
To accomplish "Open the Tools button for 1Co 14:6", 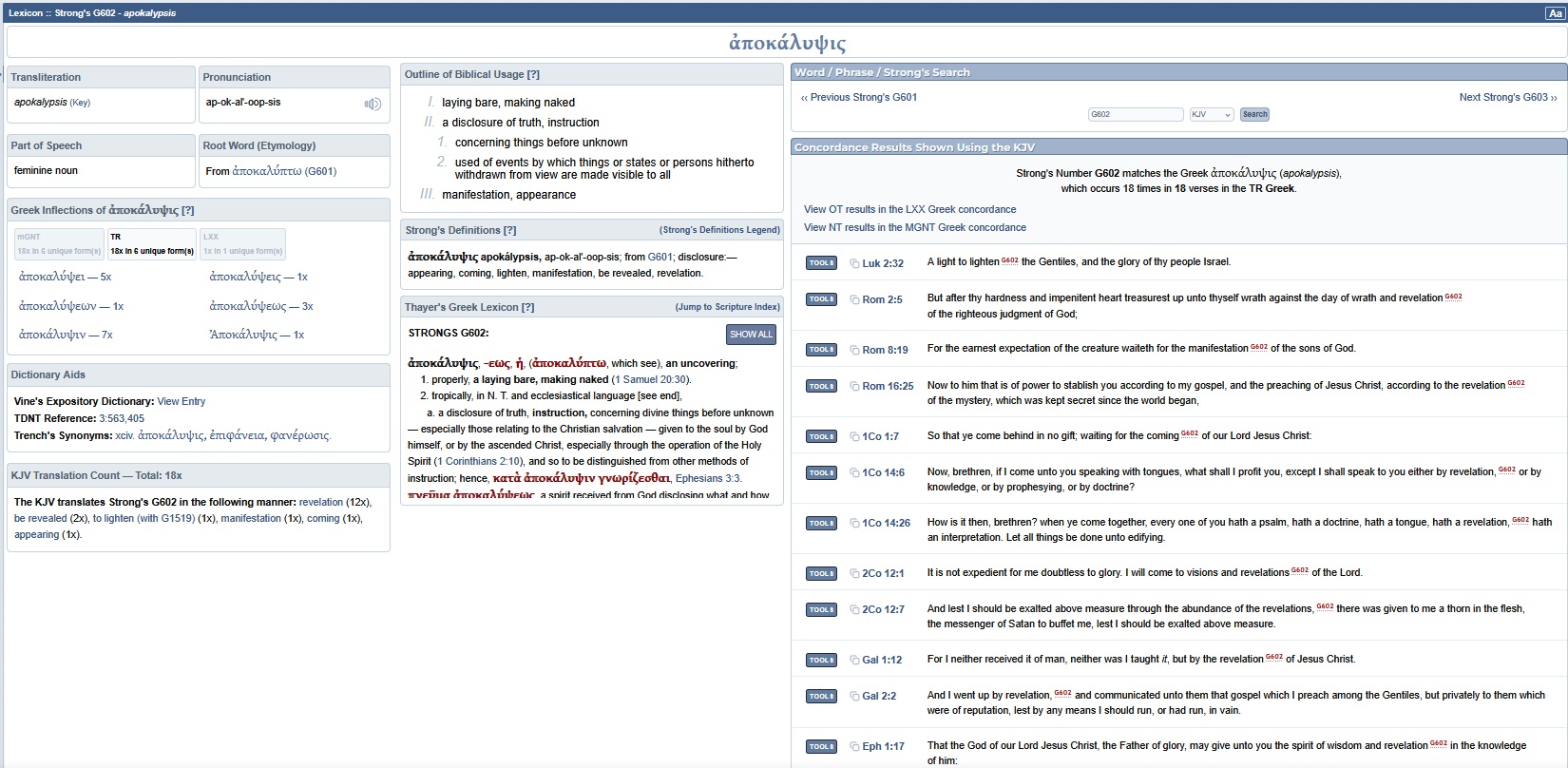I will tap(821, 472).
